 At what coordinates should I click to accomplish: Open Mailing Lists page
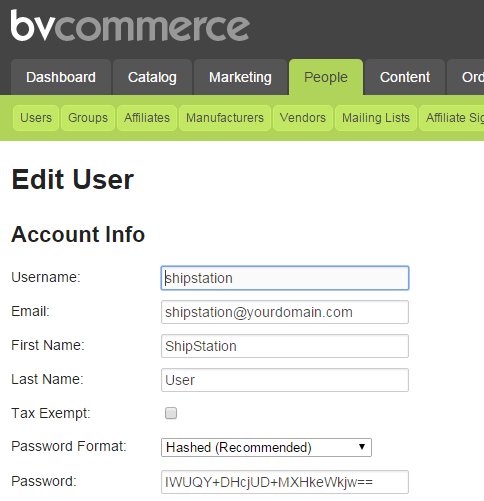pos(376,118)
